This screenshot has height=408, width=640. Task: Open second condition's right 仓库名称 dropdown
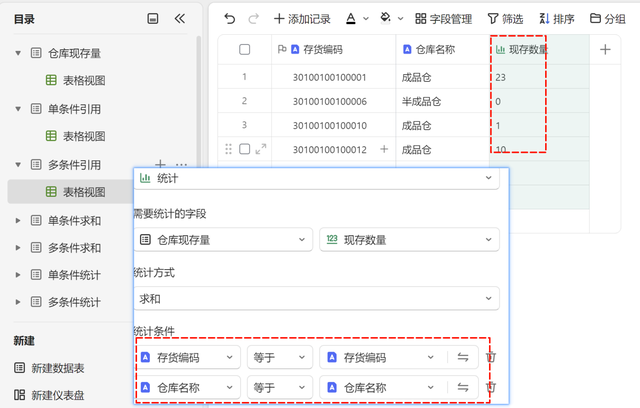click(x=381, y=387)
